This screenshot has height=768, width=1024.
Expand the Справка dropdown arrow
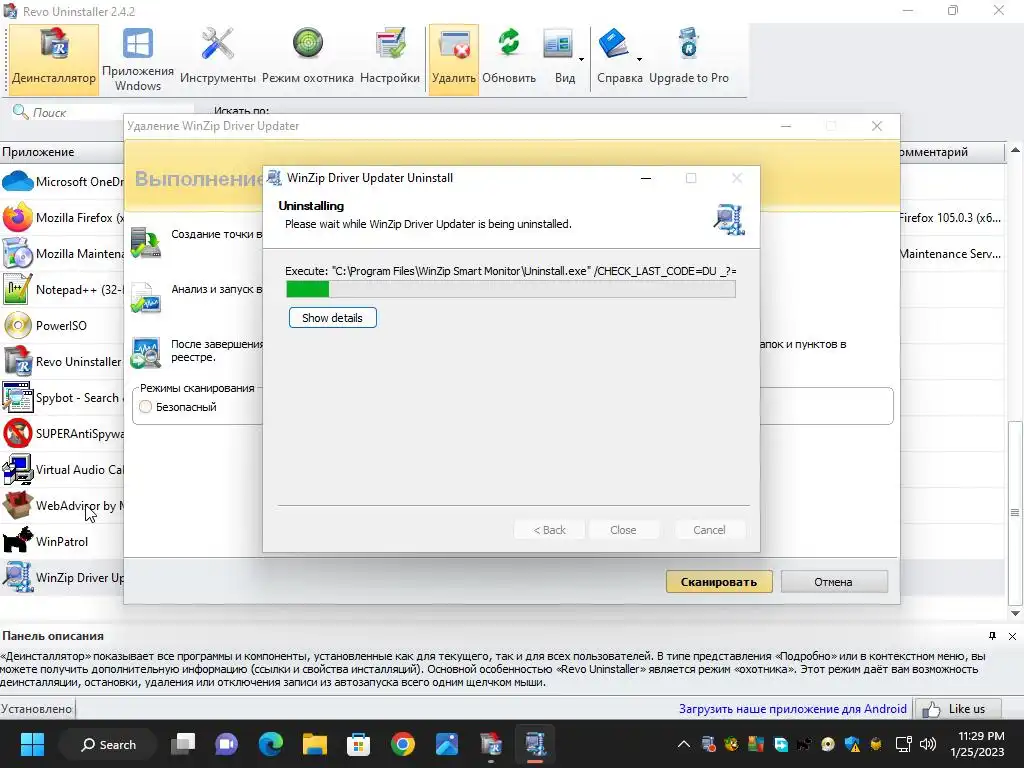pos(639,59)
